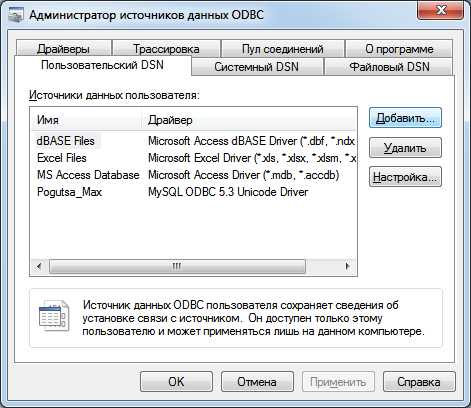Select the MS Access Database entry
The width and height of the screenshot is (471, 408).
[x=88, y=175]
